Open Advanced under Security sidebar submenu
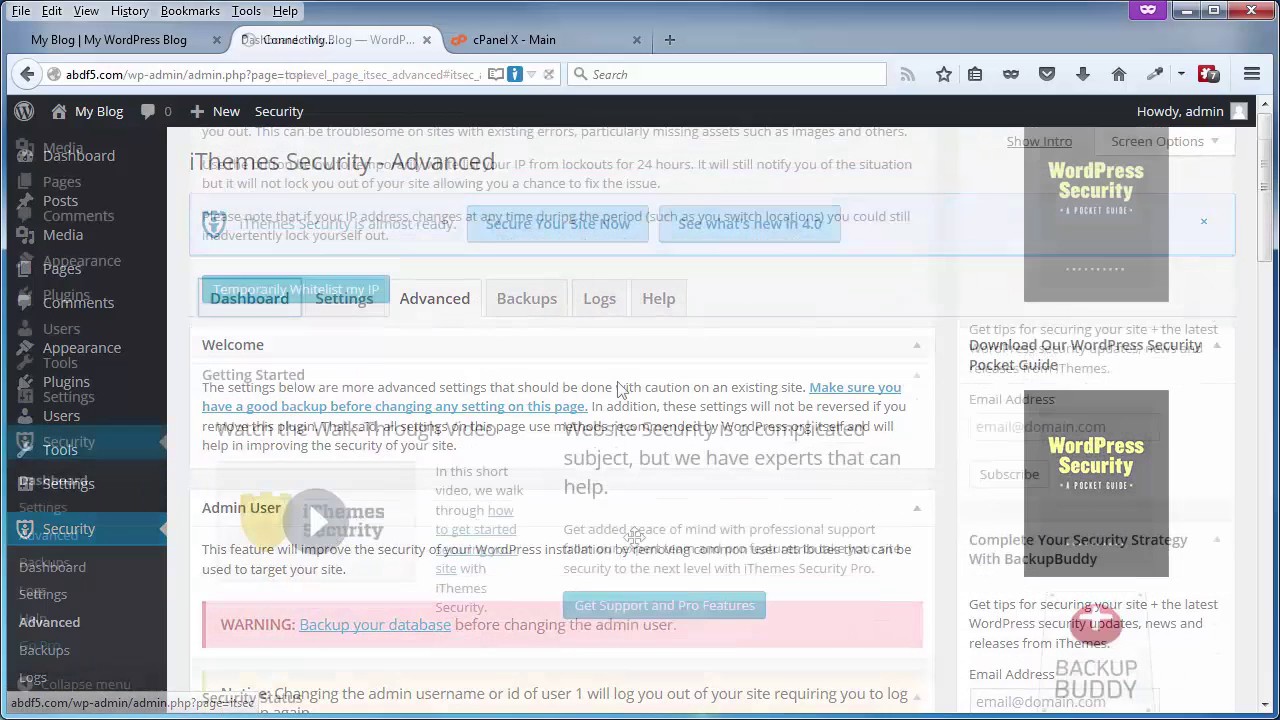The width and height of the screenshot is (1280, 720). click(49, 622)
